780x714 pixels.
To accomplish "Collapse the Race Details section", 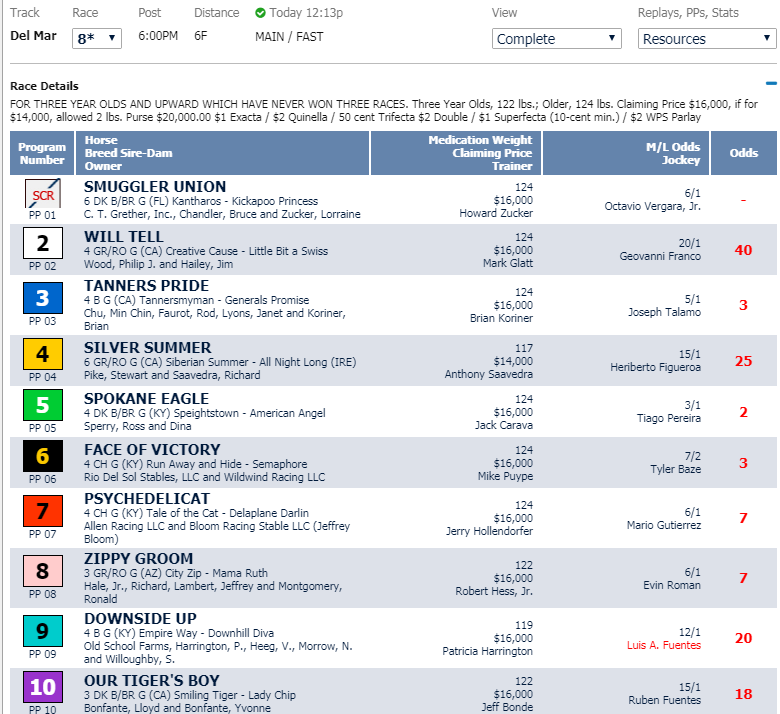I will [x=770, y=85].
